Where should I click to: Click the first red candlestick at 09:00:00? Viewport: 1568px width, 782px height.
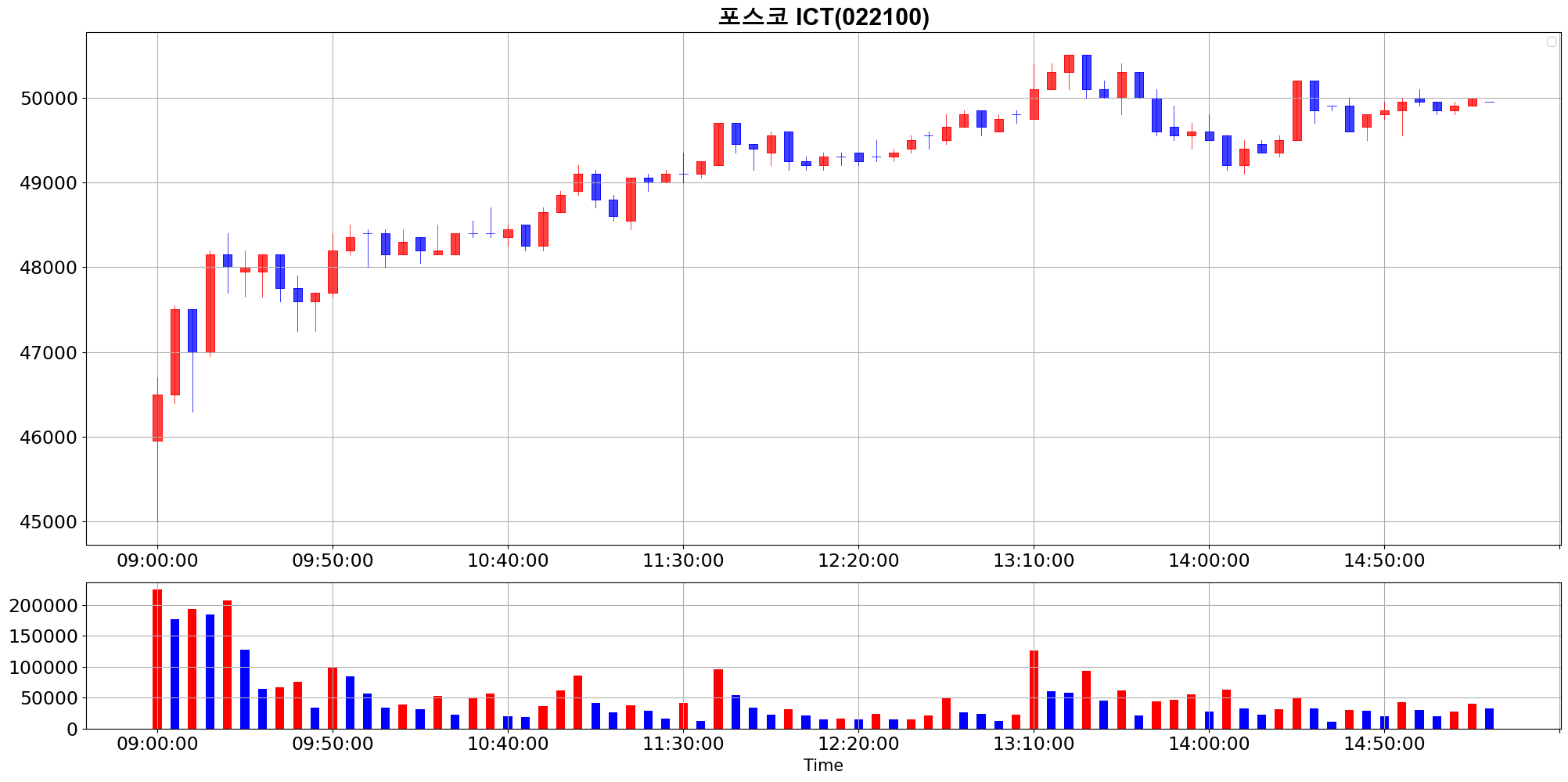[157, 418]
